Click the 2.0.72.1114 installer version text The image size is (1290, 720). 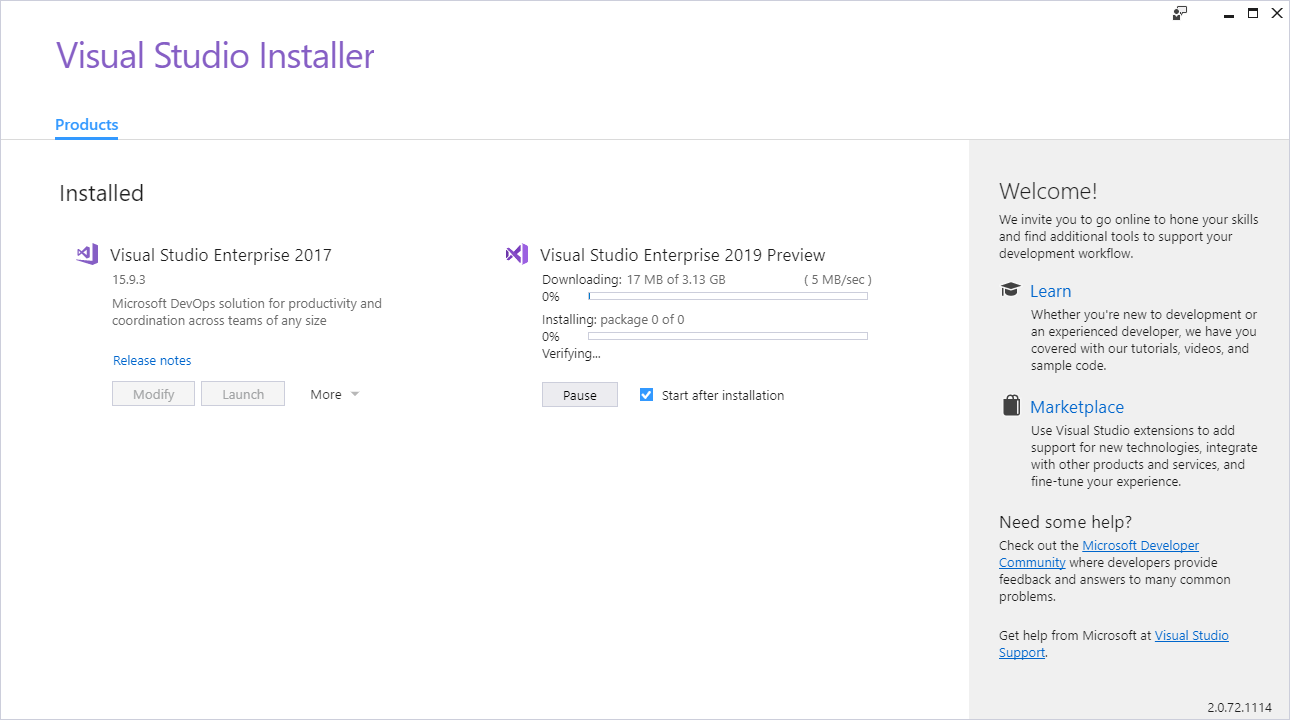tap(1239, 707)
